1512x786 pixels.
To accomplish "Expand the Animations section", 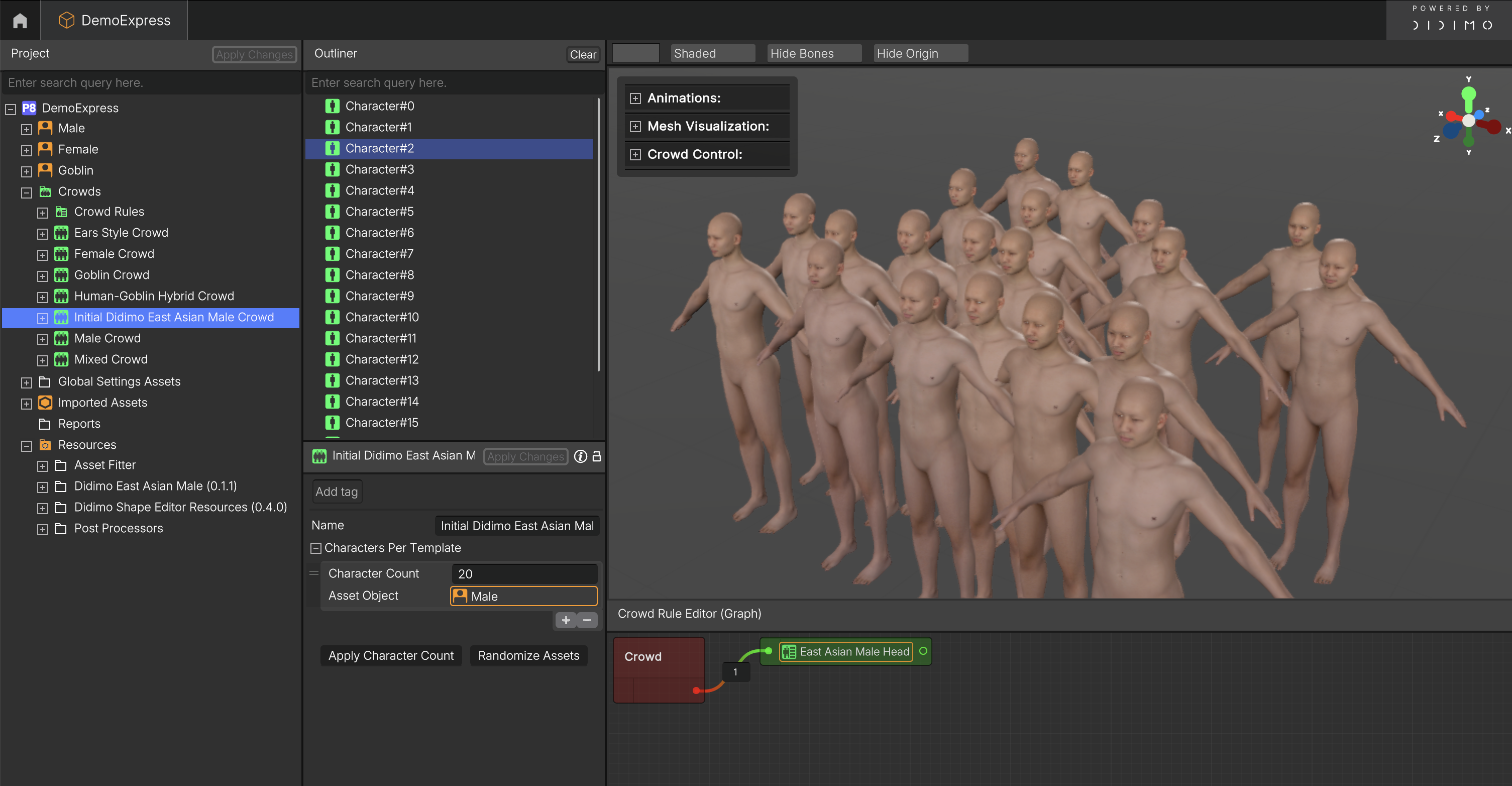I will point(635,98).
